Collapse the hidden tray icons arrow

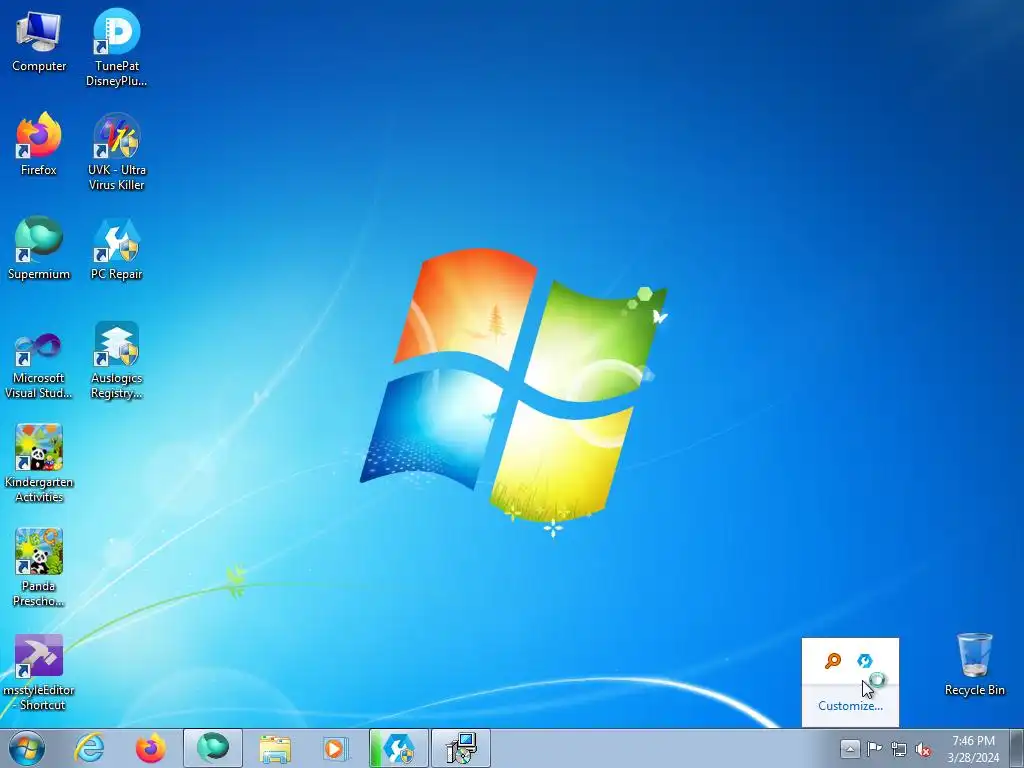coord(850,749)
